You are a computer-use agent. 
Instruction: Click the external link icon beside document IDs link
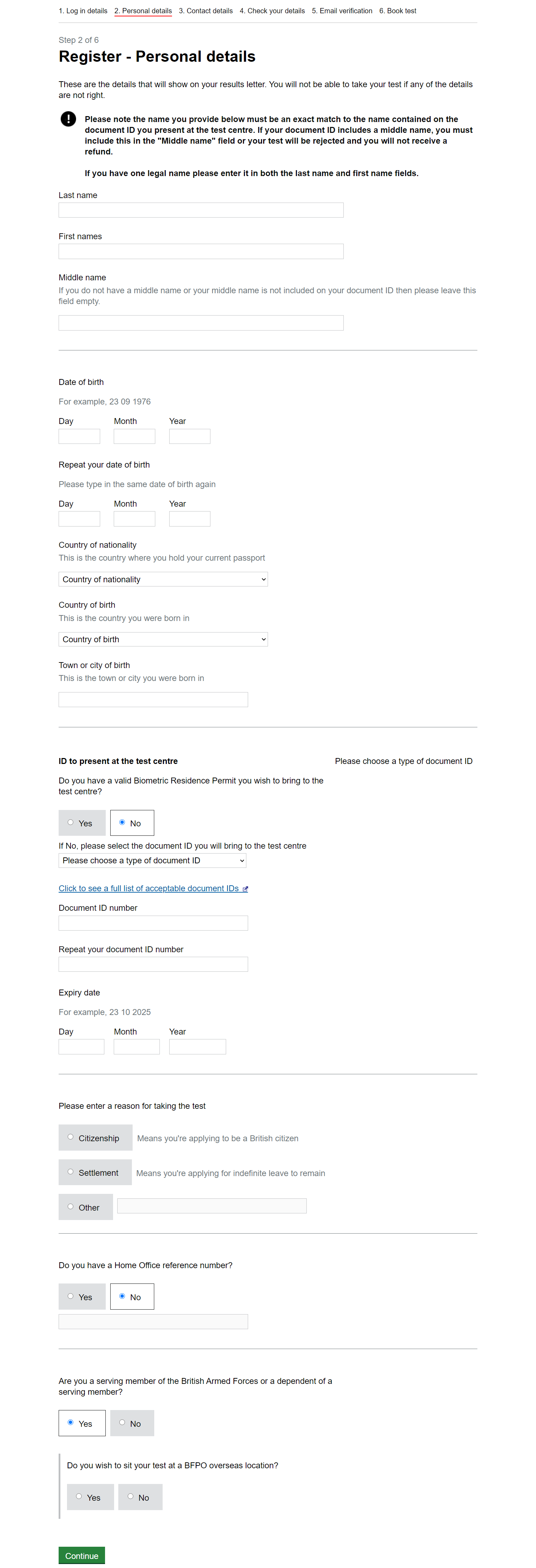click(x=245, y=889)
